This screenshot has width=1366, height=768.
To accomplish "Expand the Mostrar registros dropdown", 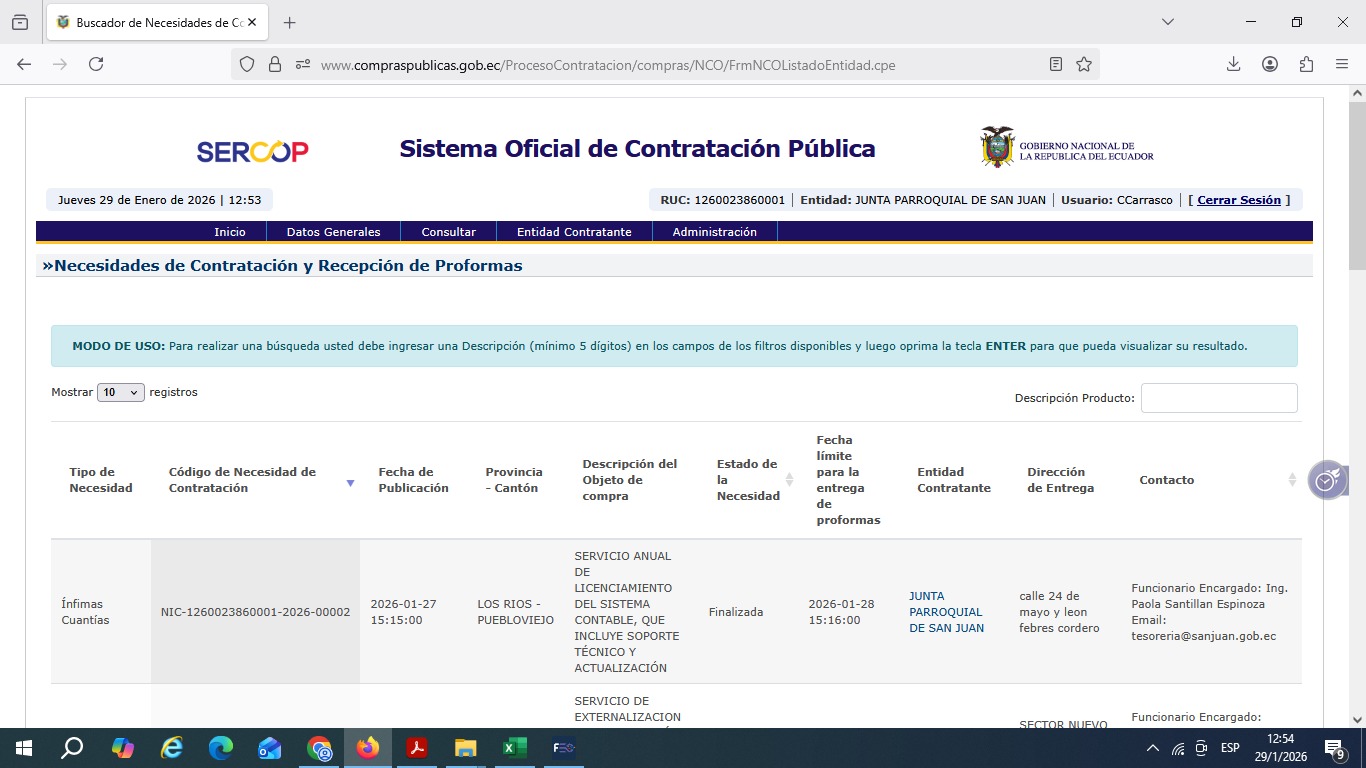I will (121, 393).
